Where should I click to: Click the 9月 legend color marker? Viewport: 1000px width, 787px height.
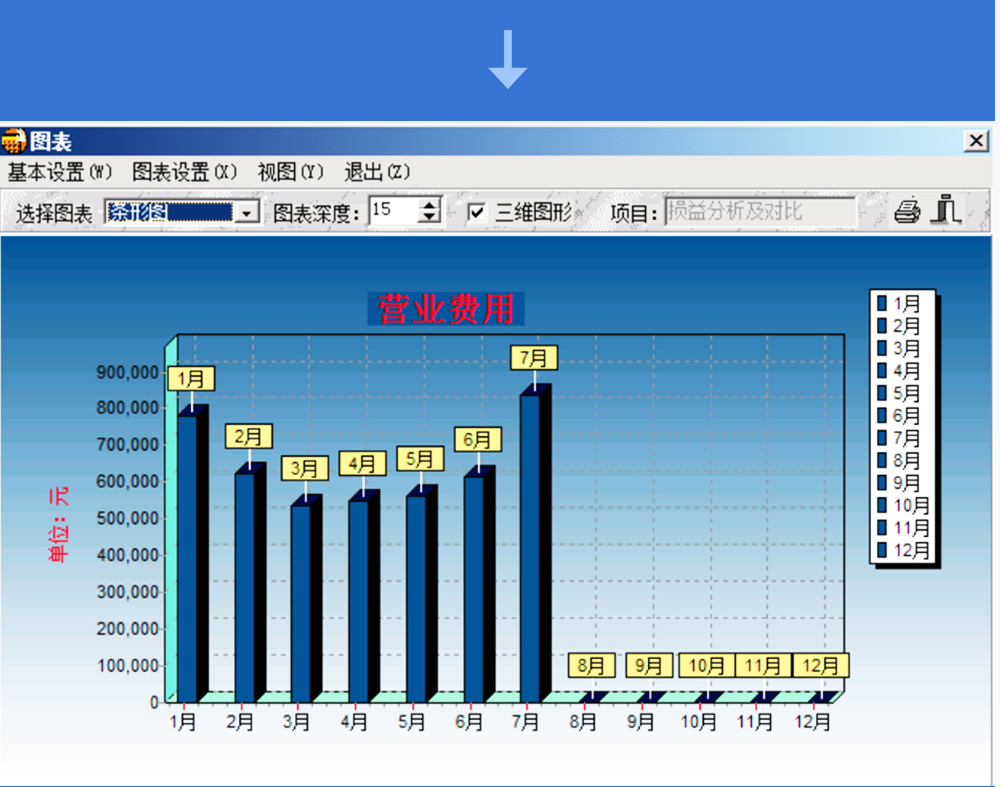pyautogui.click(x=882, y=483)
